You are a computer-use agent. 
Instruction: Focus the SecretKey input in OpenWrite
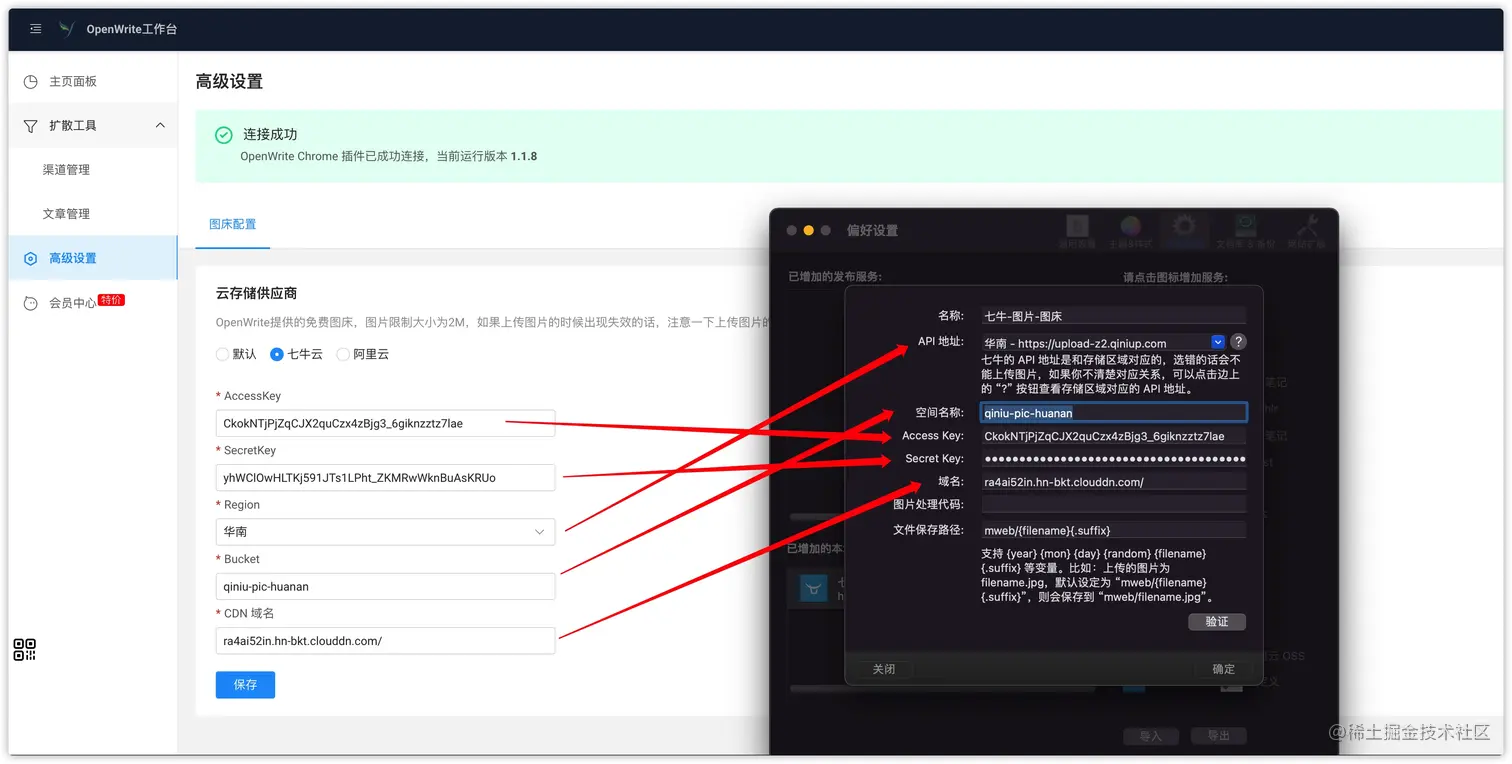coord(385,477)
